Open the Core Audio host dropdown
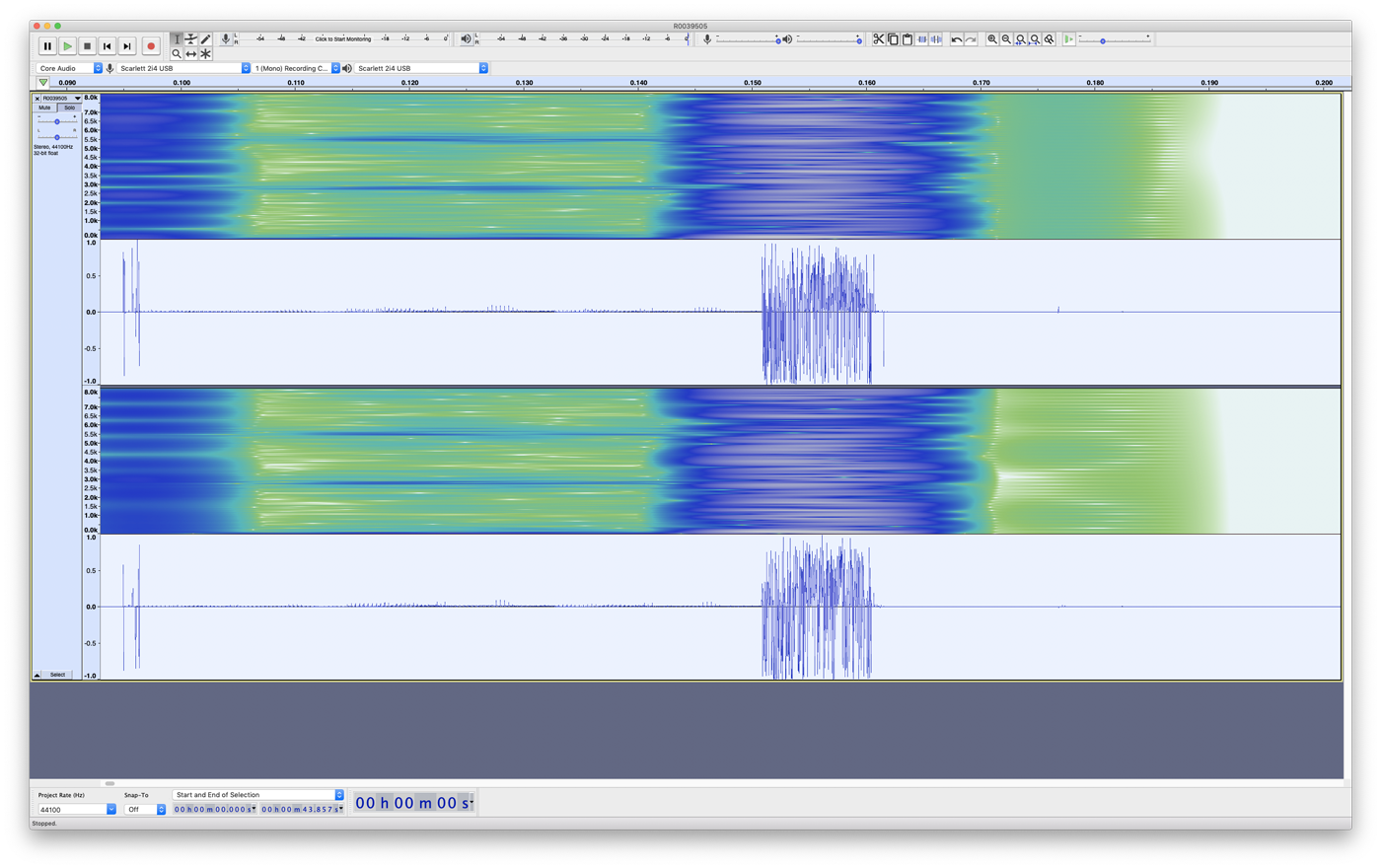The width and height of the screenshot is (1381, 868). tap(70, 68)
